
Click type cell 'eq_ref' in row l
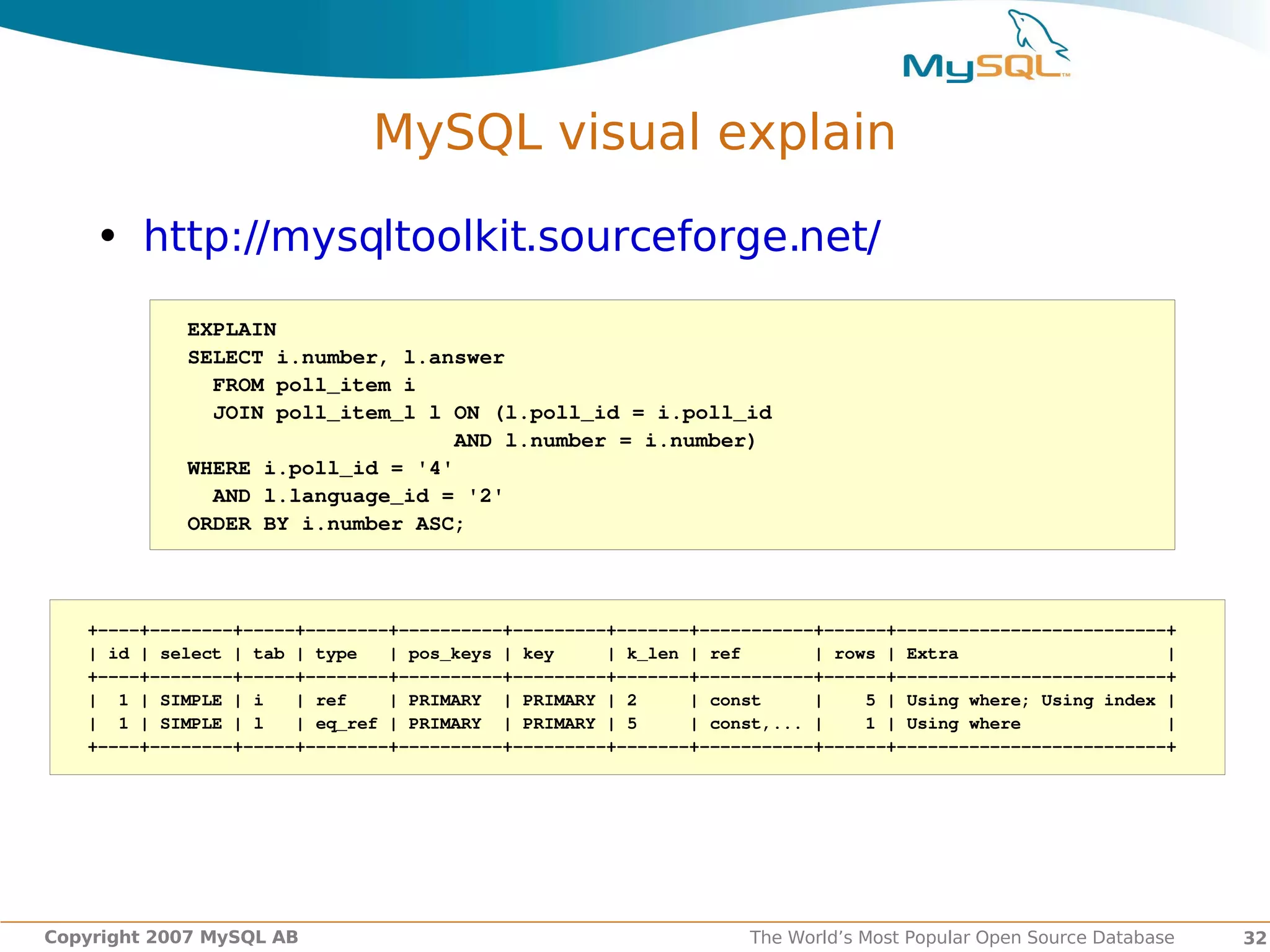(x=347, y=725)
